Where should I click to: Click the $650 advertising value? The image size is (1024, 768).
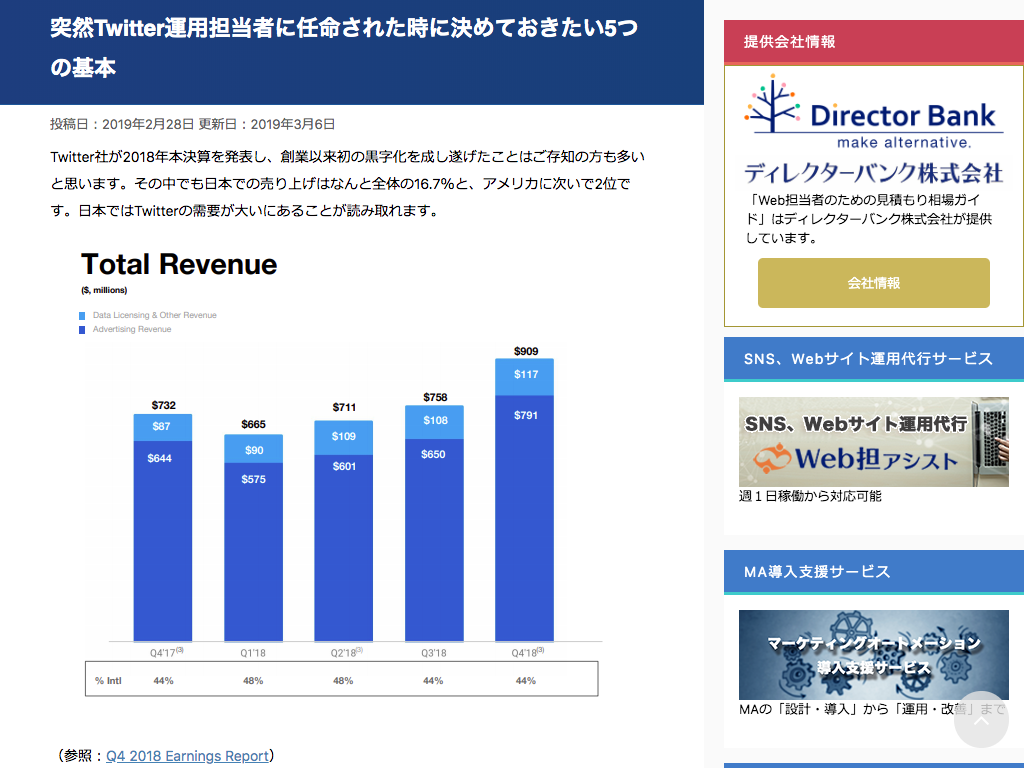(433, 455)
